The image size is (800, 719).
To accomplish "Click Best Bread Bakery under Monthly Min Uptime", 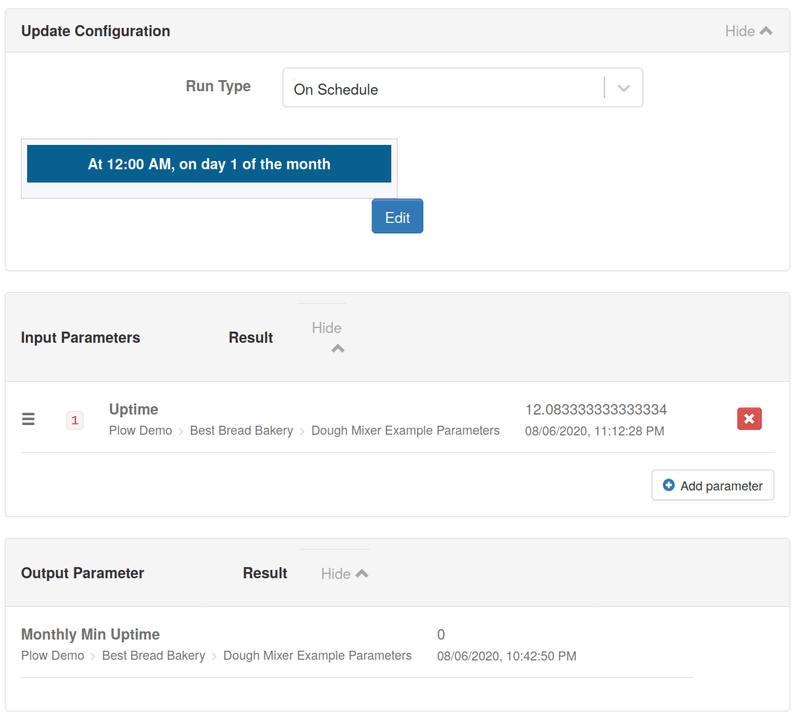I will [154, 656].
